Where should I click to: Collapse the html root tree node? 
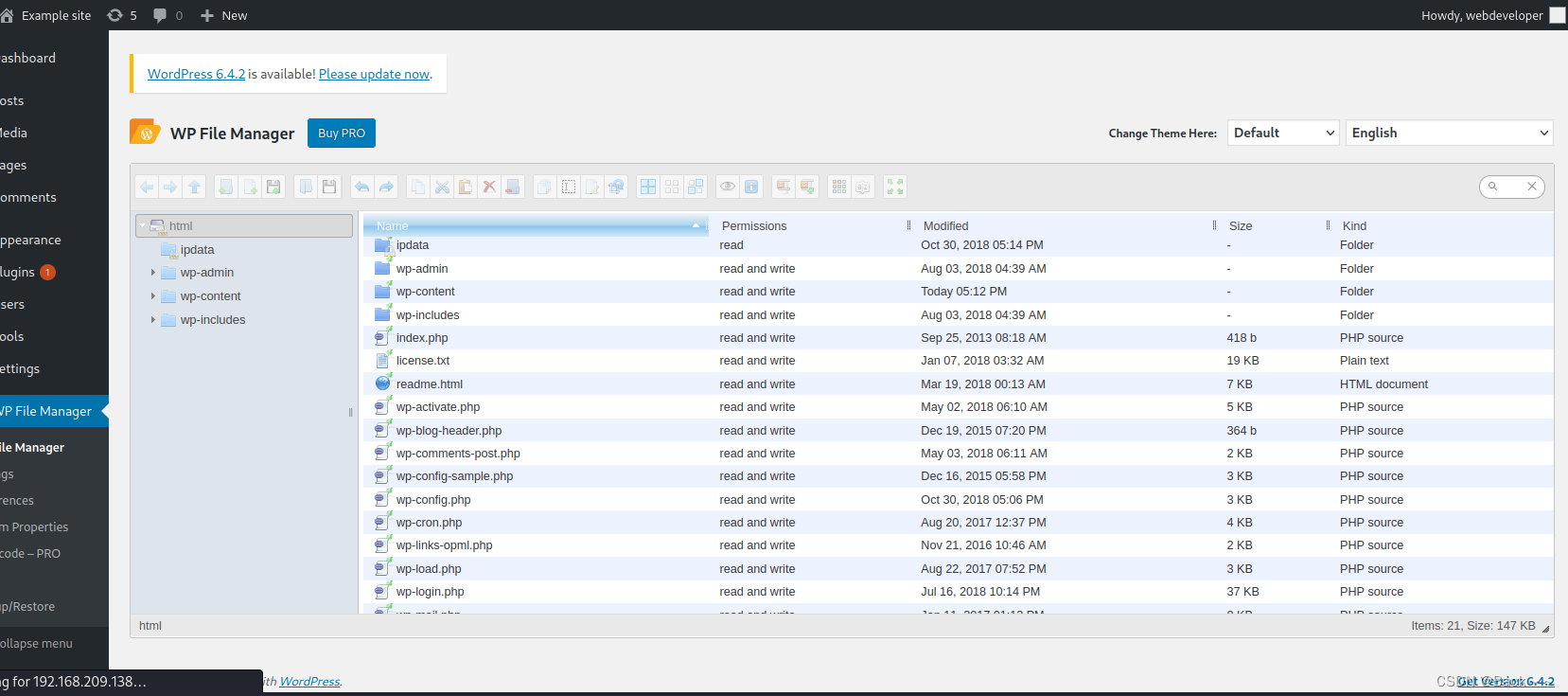point(143,225)
